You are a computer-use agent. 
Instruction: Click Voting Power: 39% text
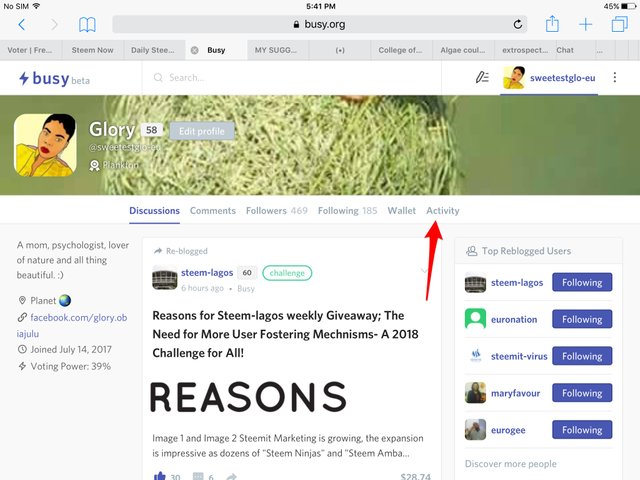coord(70,367)
